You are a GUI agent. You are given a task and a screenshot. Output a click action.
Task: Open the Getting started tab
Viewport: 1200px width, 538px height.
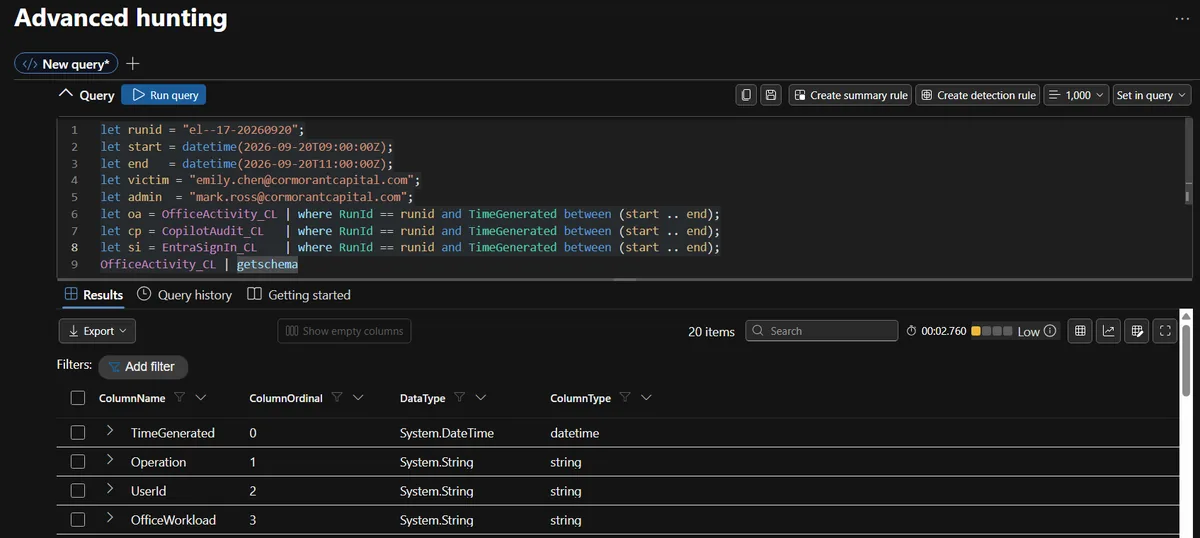(299, 295)
